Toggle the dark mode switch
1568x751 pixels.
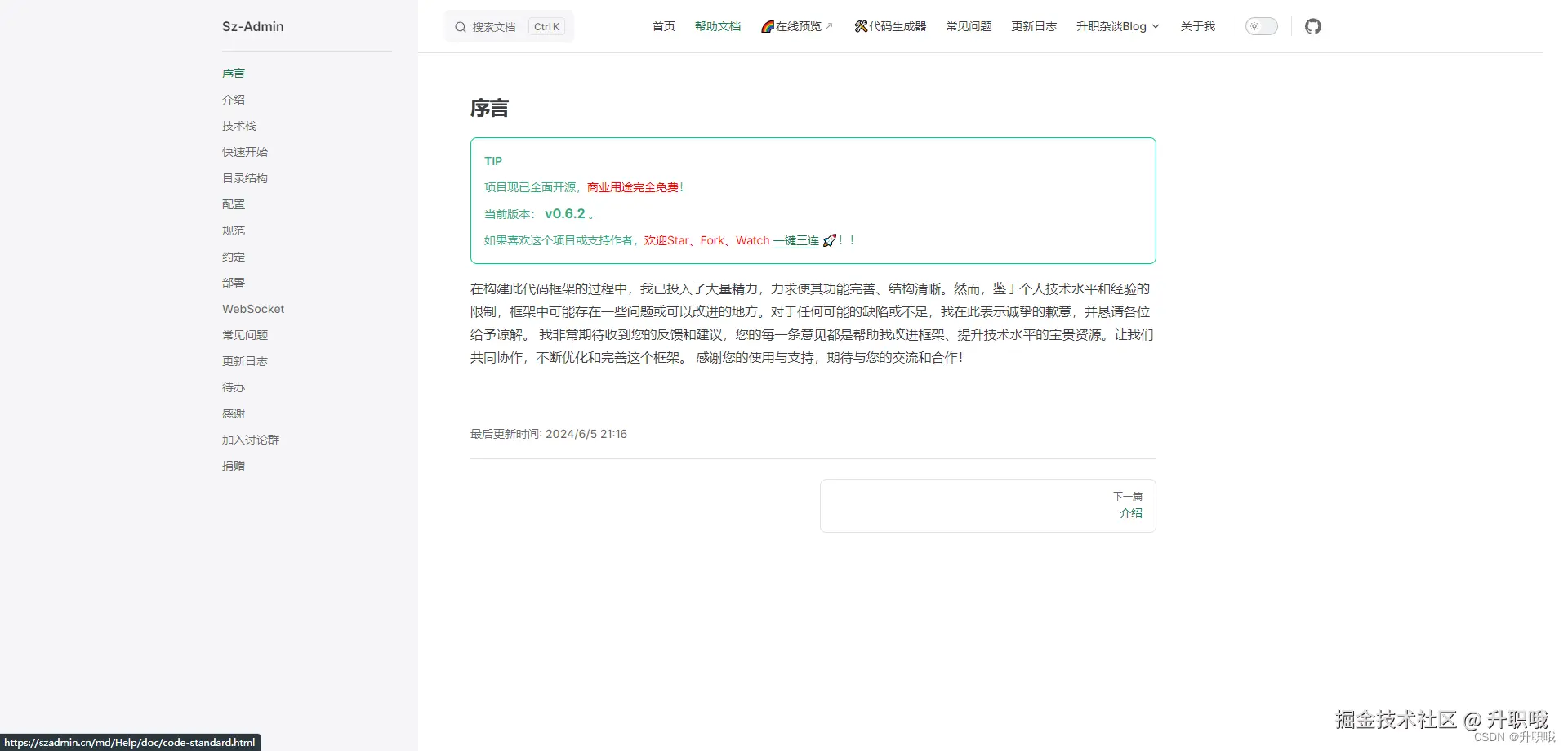[x=1261, y=26]
